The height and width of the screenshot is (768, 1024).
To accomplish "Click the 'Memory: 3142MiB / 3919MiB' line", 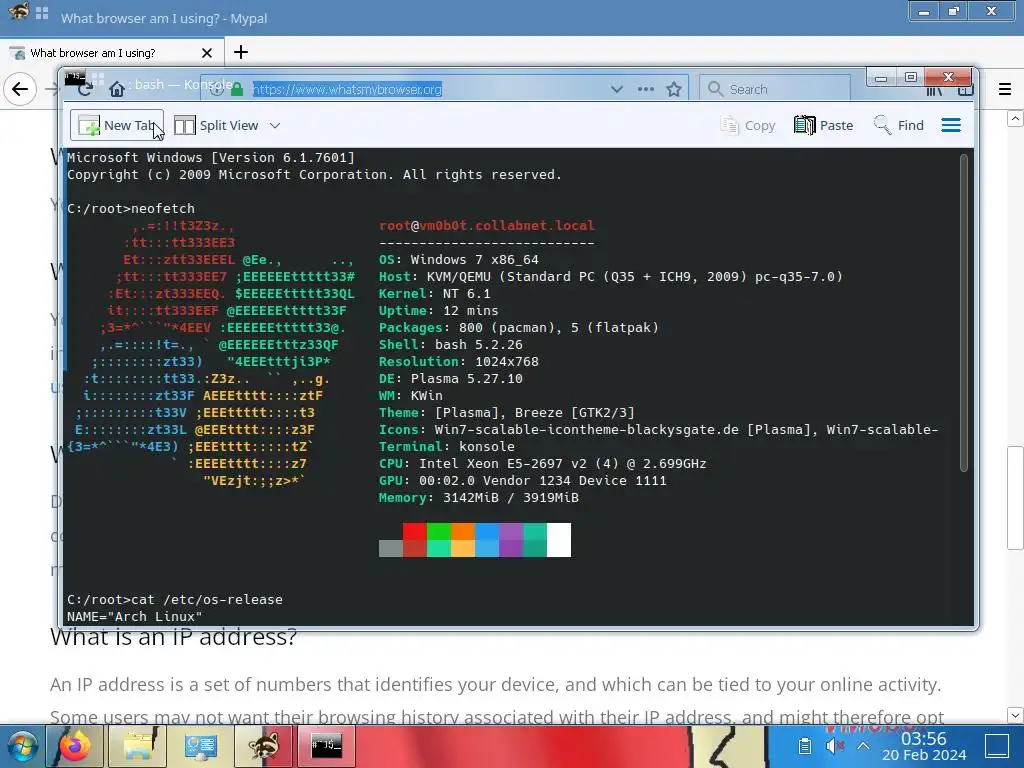I will pos(479,498).
